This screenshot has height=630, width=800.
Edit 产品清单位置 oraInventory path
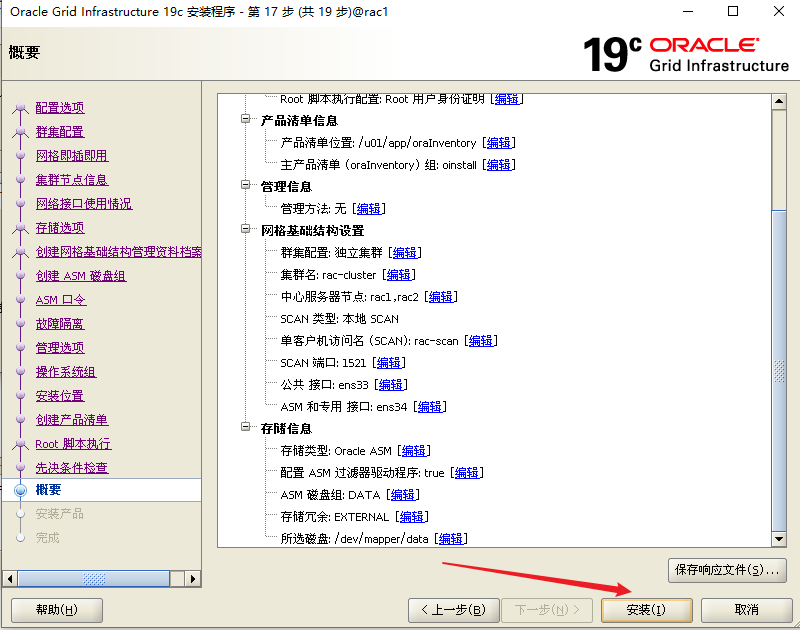point(499,143)
